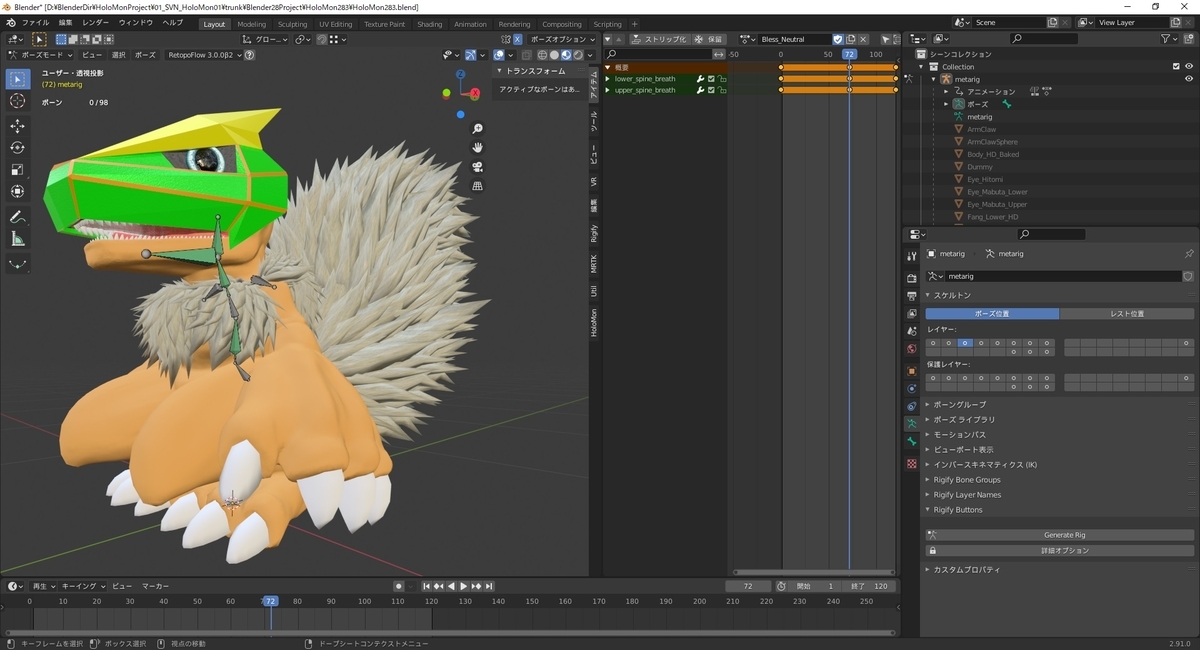Click the zoom view magnifier icon
The image size is (1200, 650).
pyautogui.click(x=478, y=129)
